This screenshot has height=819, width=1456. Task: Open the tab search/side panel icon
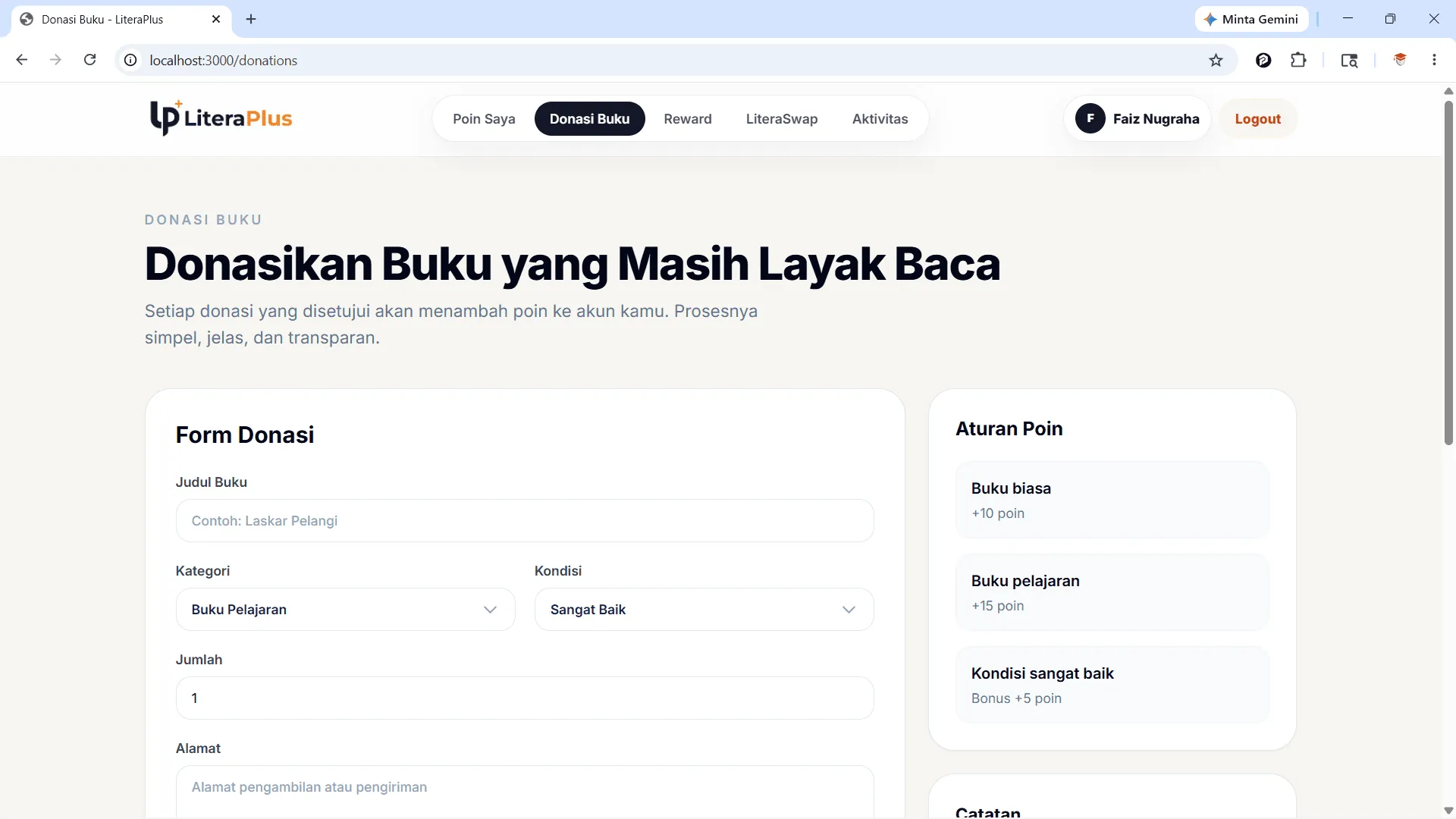(x=1349, y=60)
